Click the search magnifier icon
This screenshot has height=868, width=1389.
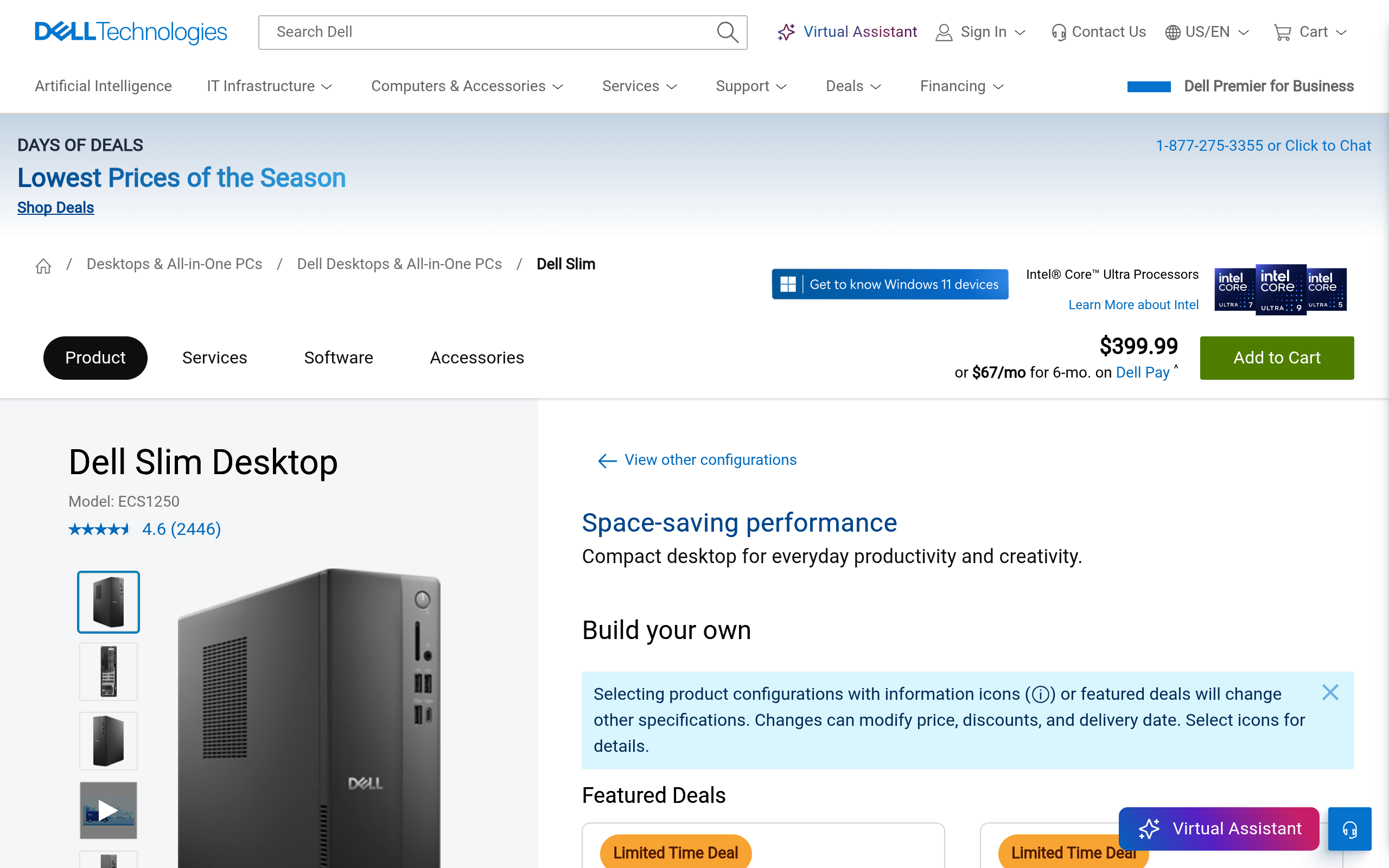727,32
